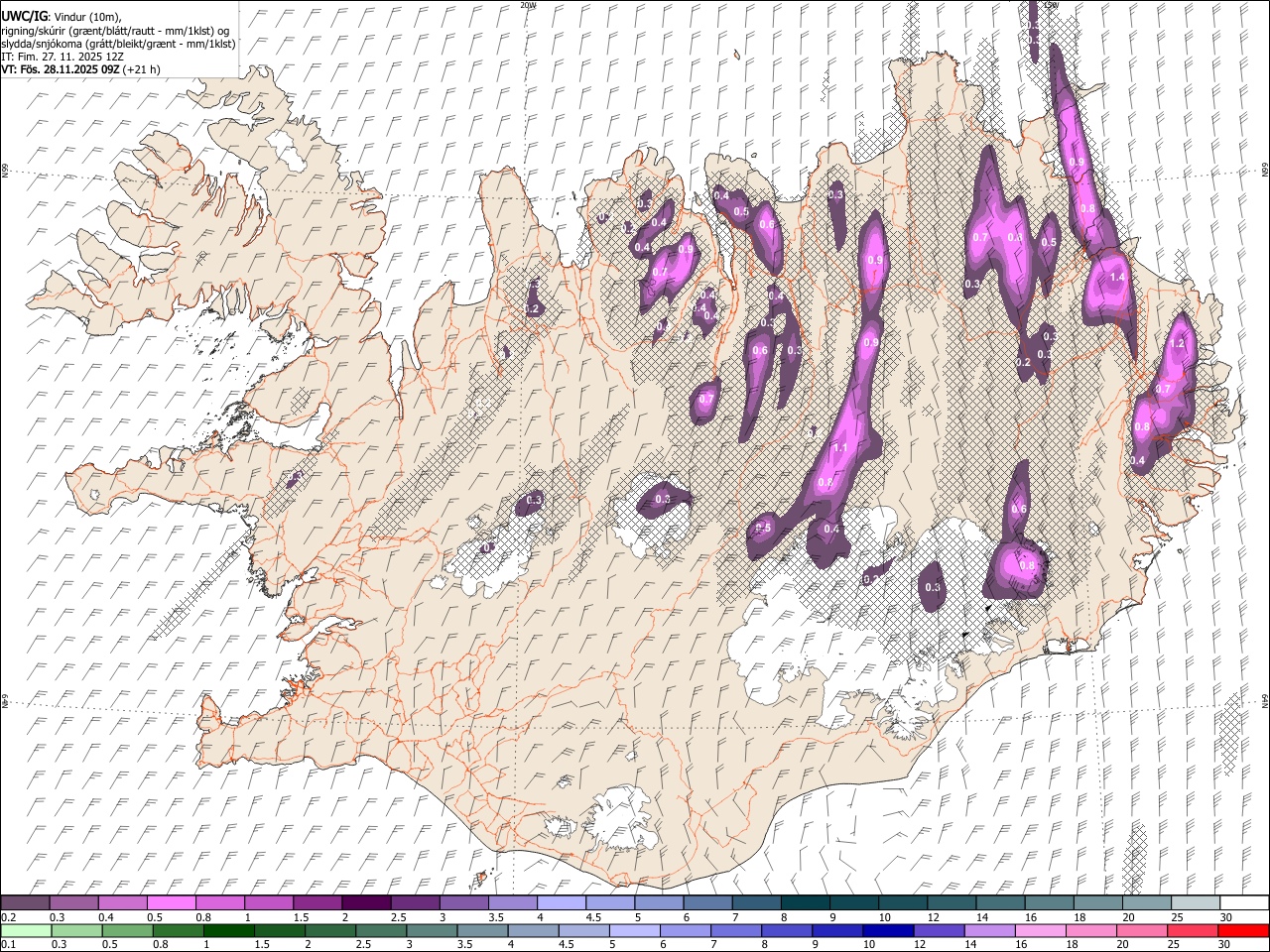Click the light periwinkle upper-legend swatch labeled 4

pyautogui.click(x=562, y=902)
